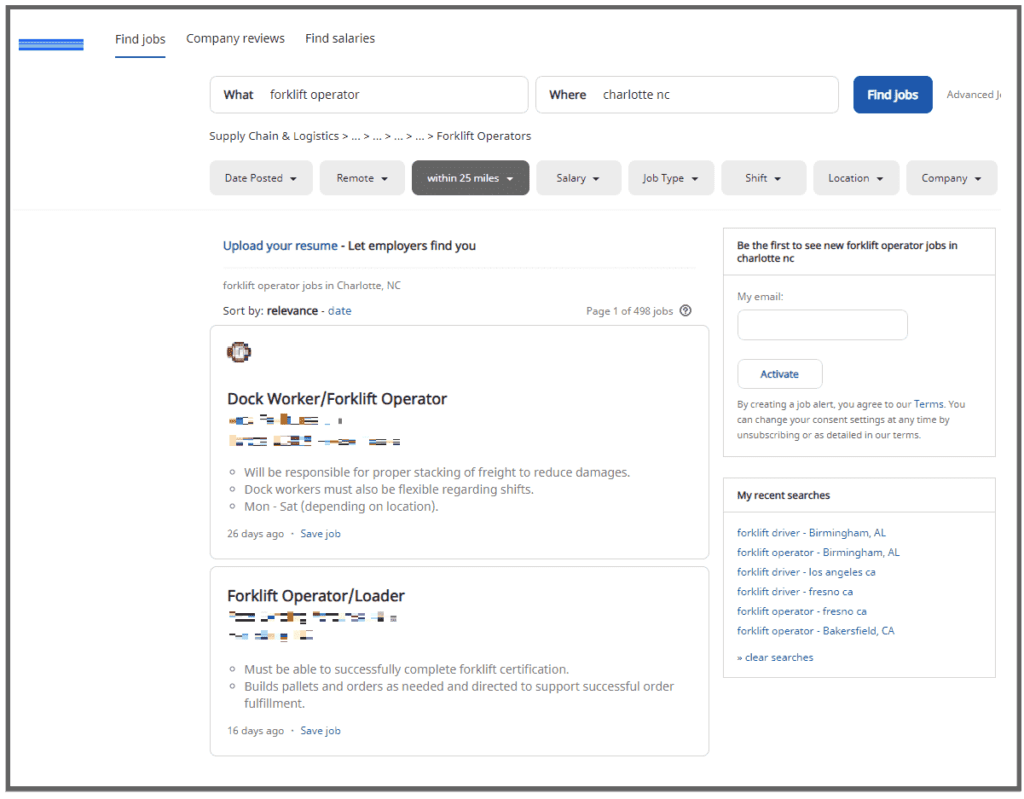1024x799 pixels.
Task: Click the Activate job alert button
Action: point(780,374)
